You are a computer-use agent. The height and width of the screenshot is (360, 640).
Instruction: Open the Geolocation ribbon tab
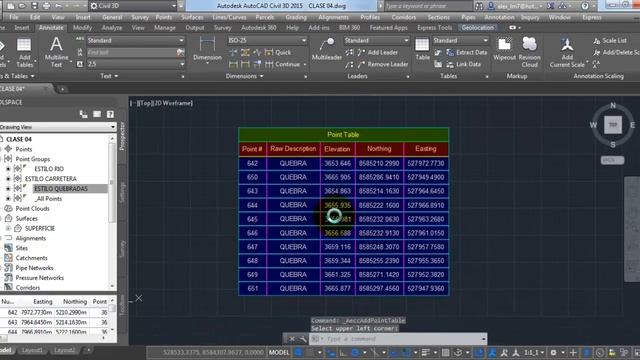[478, 28]
